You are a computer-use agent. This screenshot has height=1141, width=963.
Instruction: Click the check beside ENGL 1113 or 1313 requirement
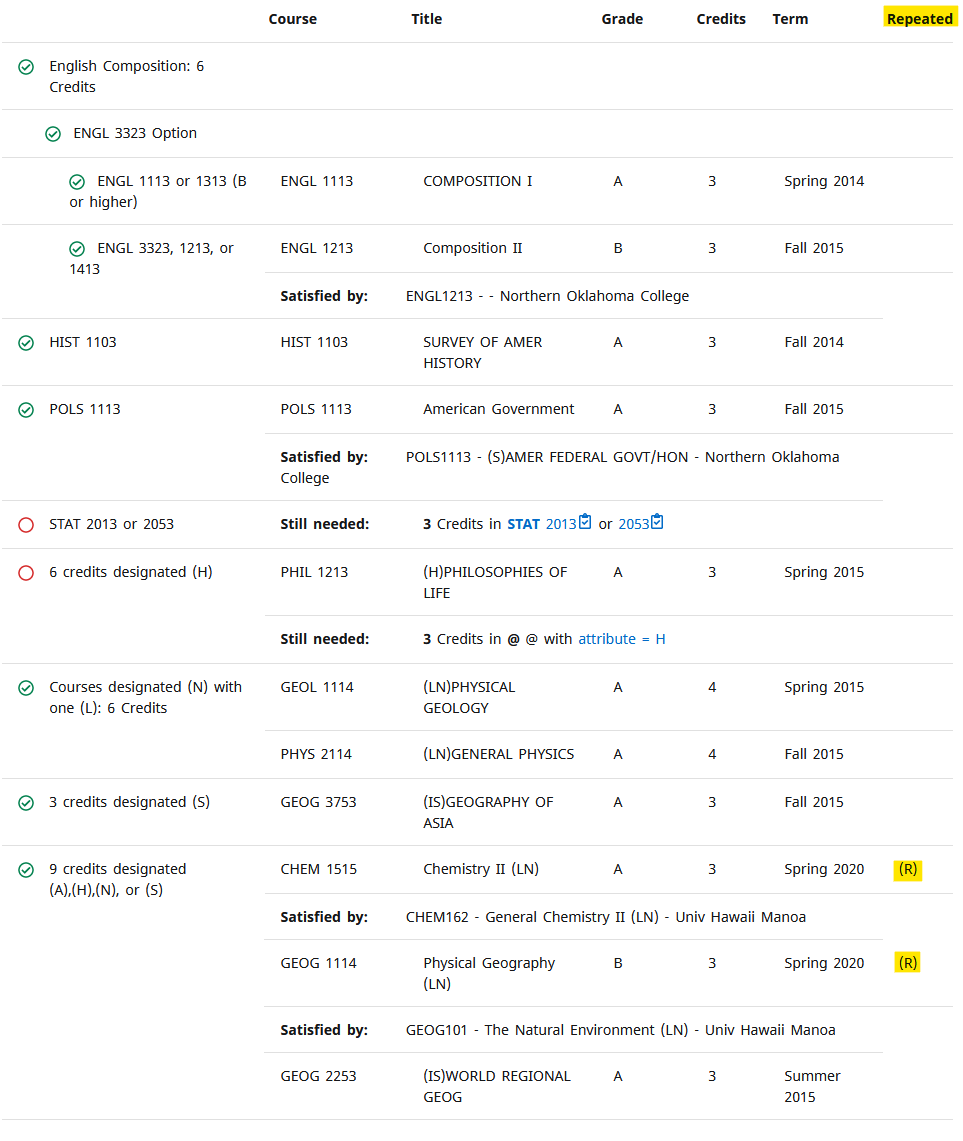pos(77,181)
